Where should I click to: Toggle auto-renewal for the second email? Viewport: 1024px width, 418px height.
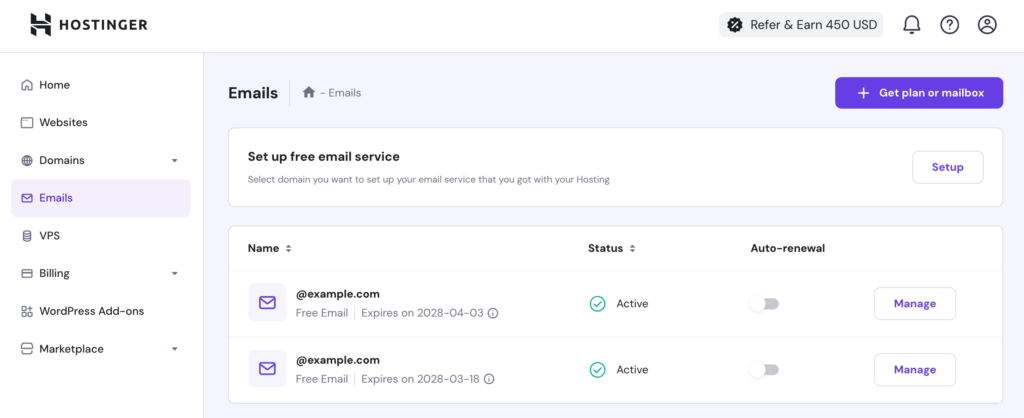(764, 370)
